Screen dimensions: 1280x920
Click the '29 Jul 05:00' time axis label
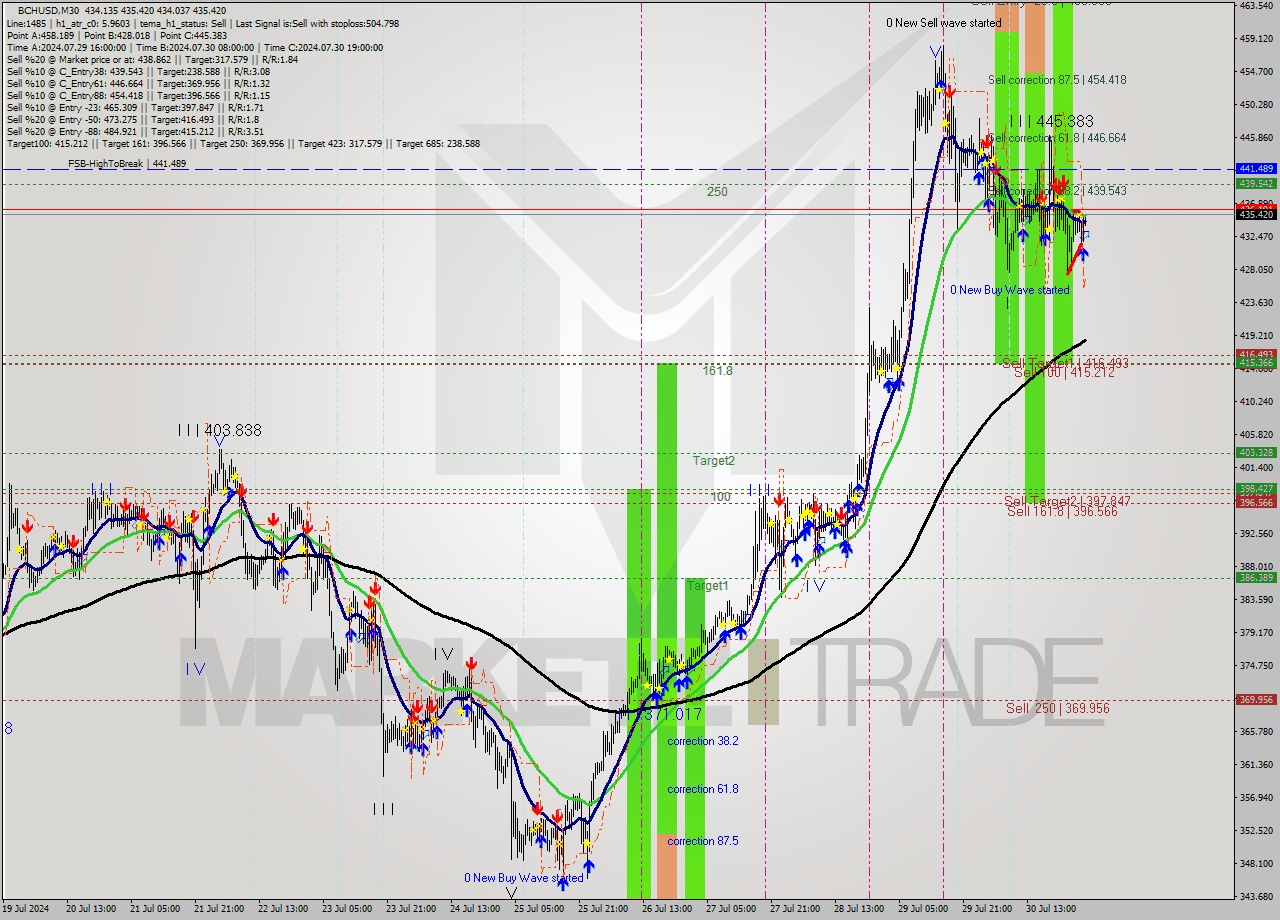click(923, 909)
